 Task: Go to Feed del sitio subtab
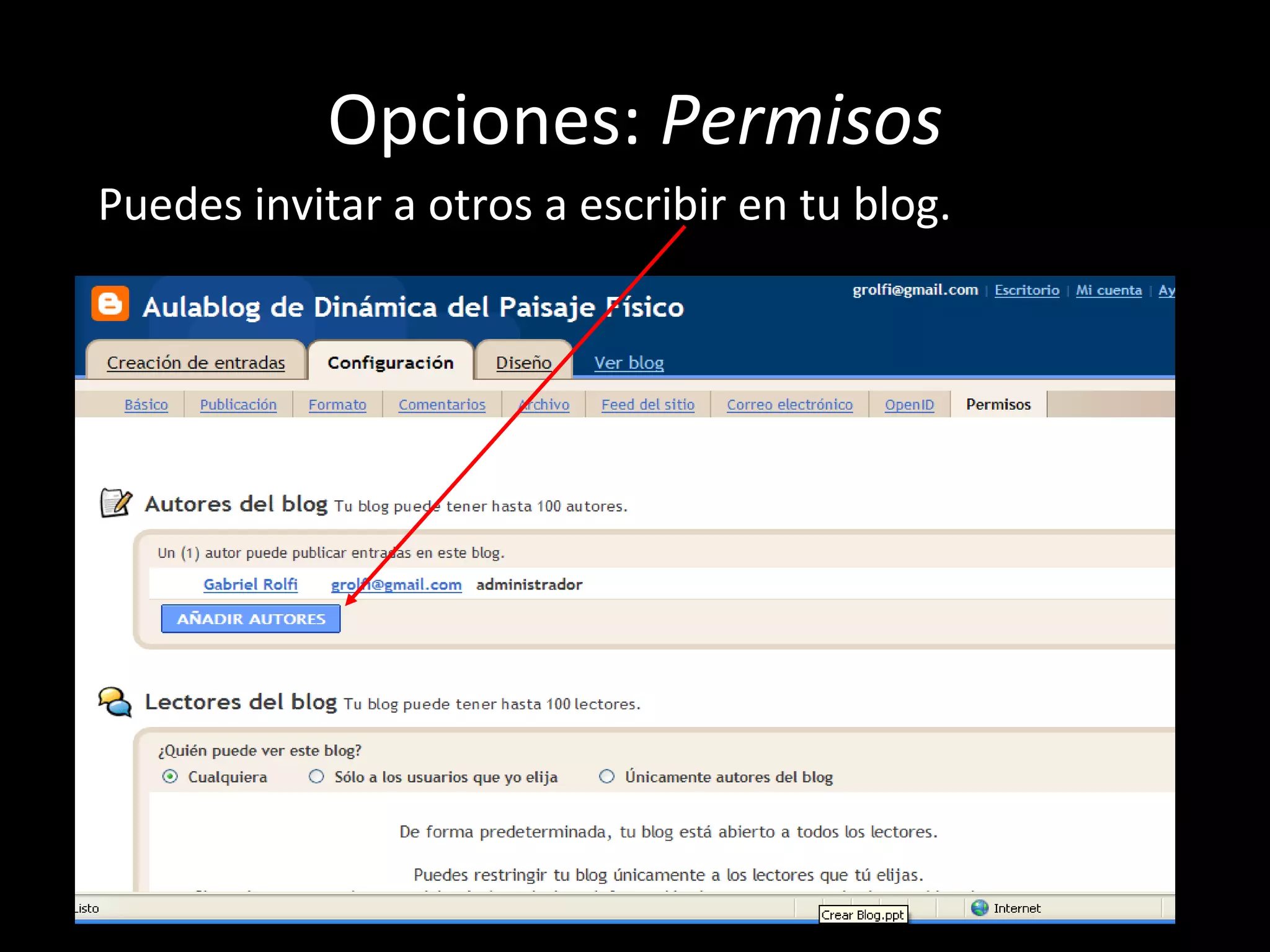648,405
